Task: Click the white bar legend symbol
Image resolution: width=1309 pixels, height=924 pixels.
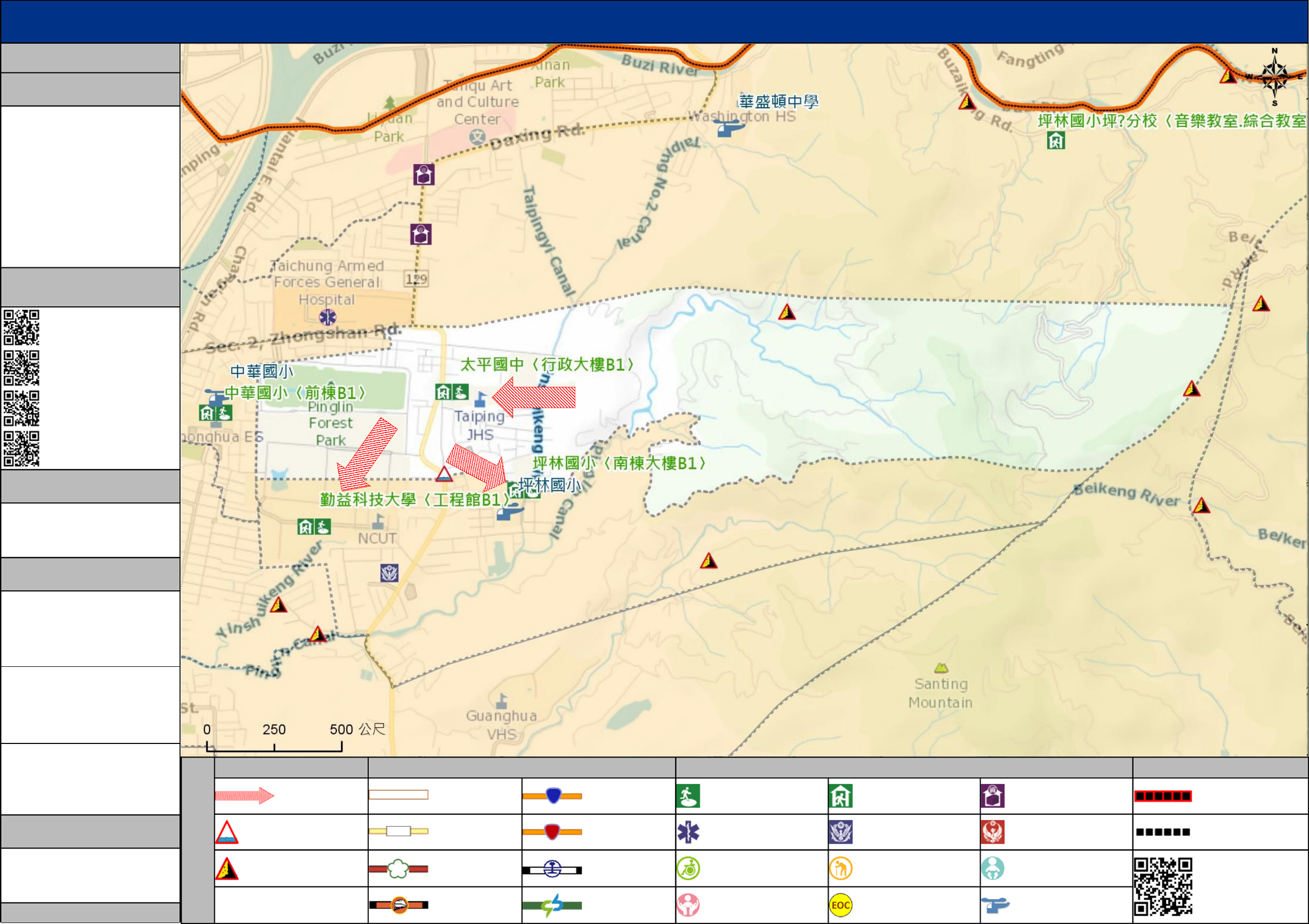Action: point(398,795)
